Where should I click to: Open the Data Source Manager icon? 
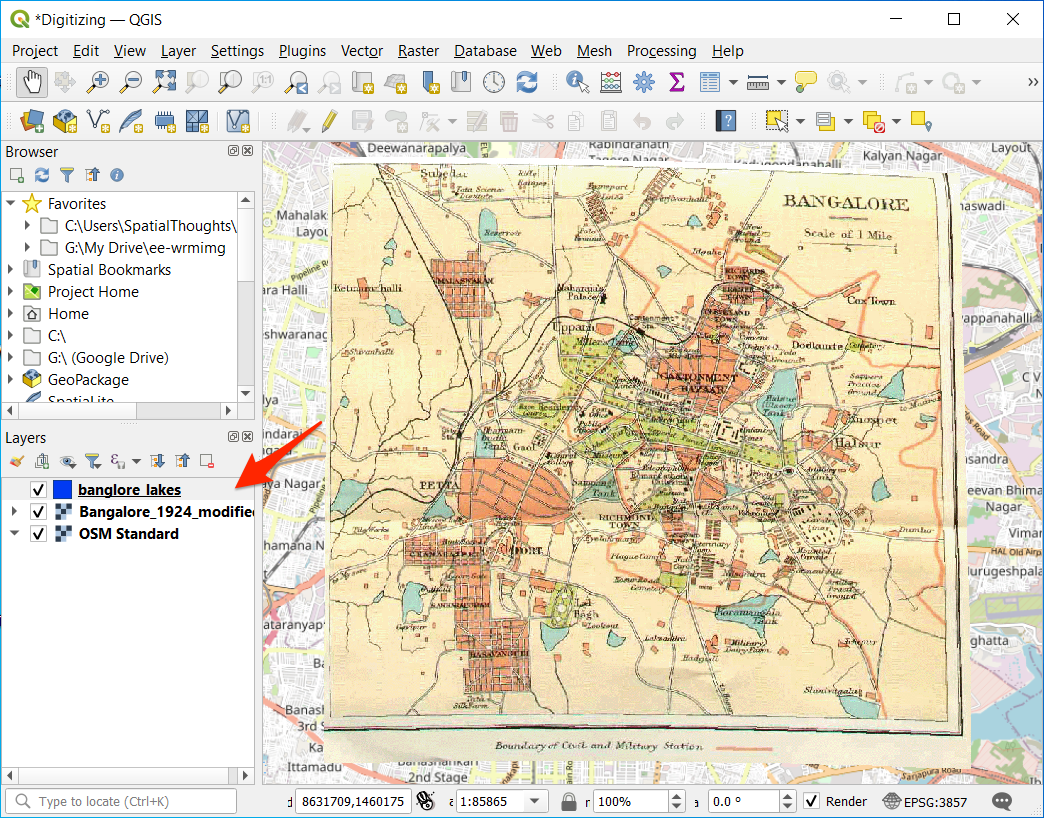point(32,121)
